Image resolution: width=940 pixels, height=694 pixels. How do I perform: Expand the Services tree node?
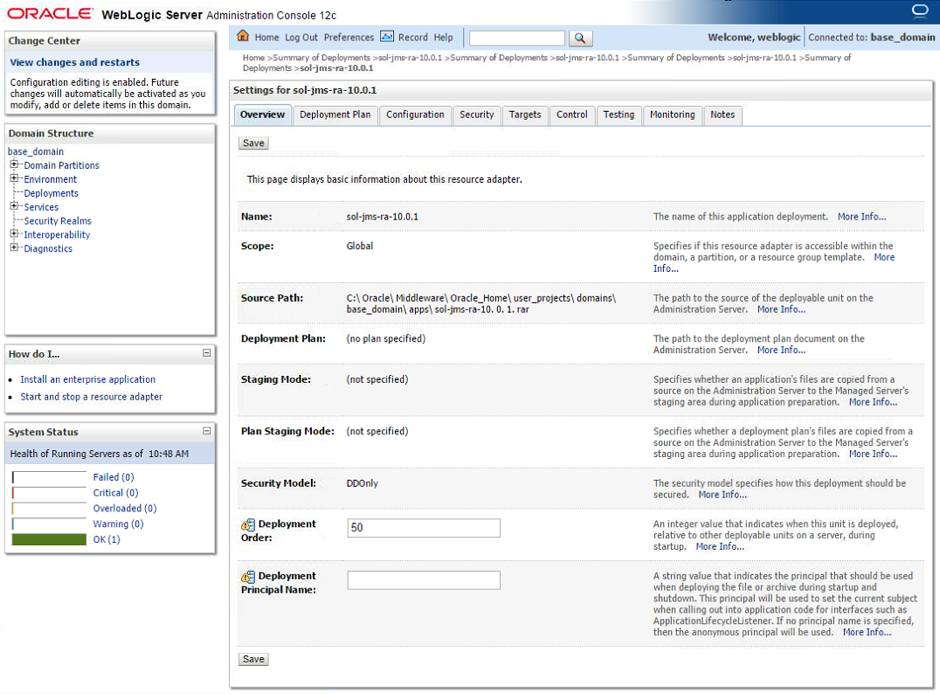(x=15, y=207)
